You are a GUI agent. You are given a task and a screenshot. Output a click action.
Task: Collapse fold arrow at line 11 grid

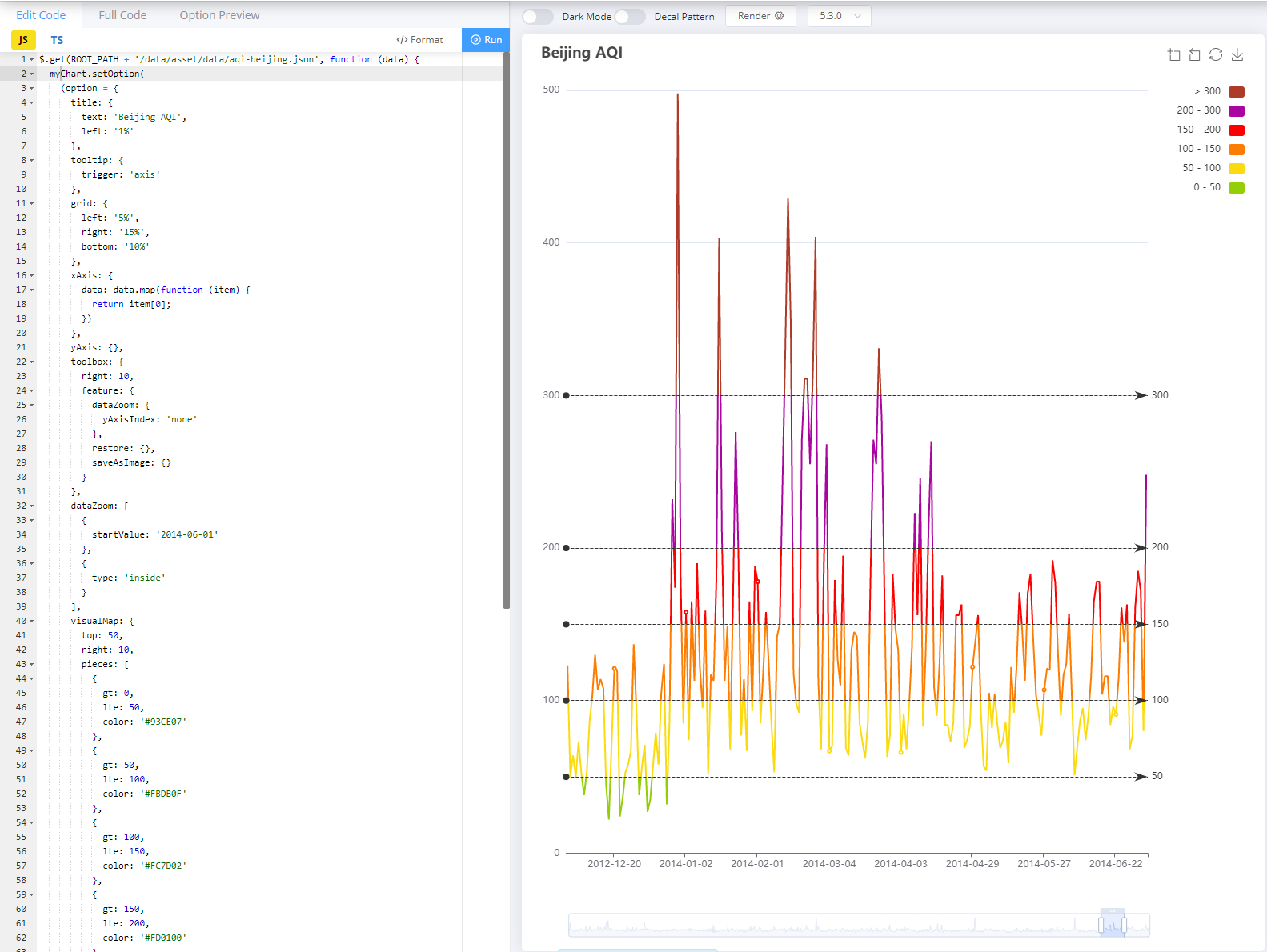coord(32,203)
